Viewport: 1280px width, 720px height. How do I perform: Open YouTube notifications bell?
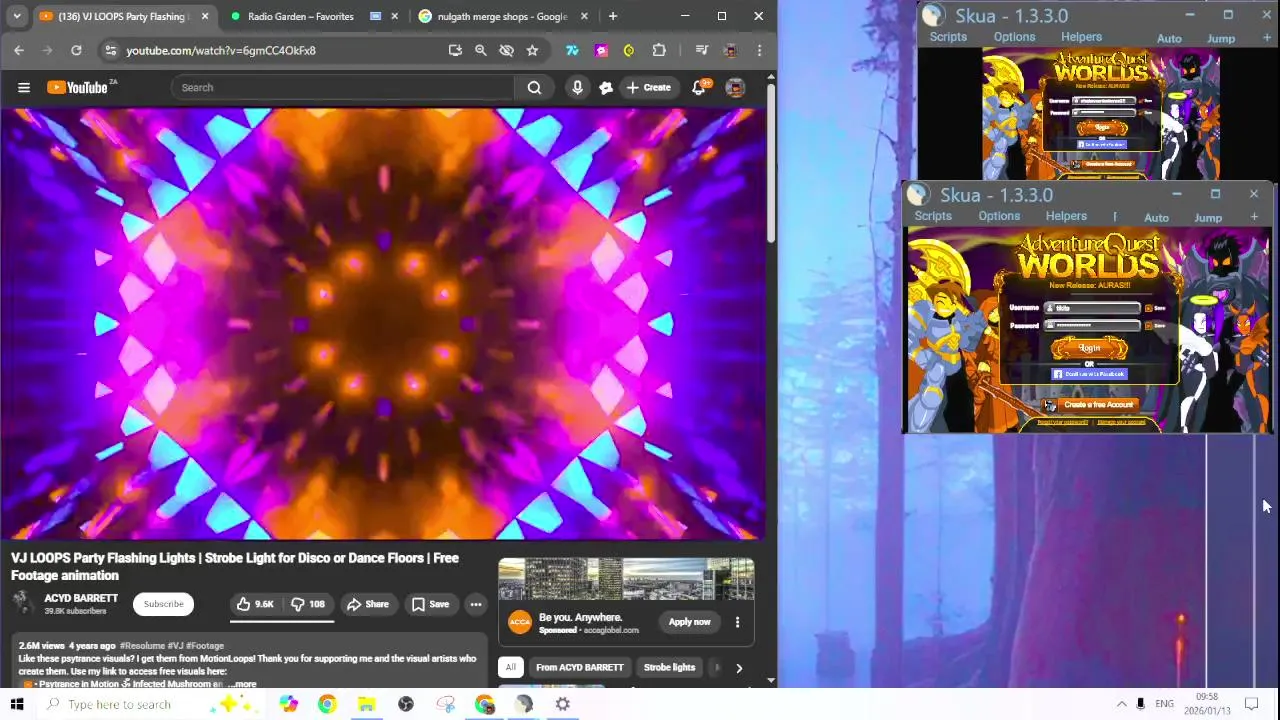700,87
